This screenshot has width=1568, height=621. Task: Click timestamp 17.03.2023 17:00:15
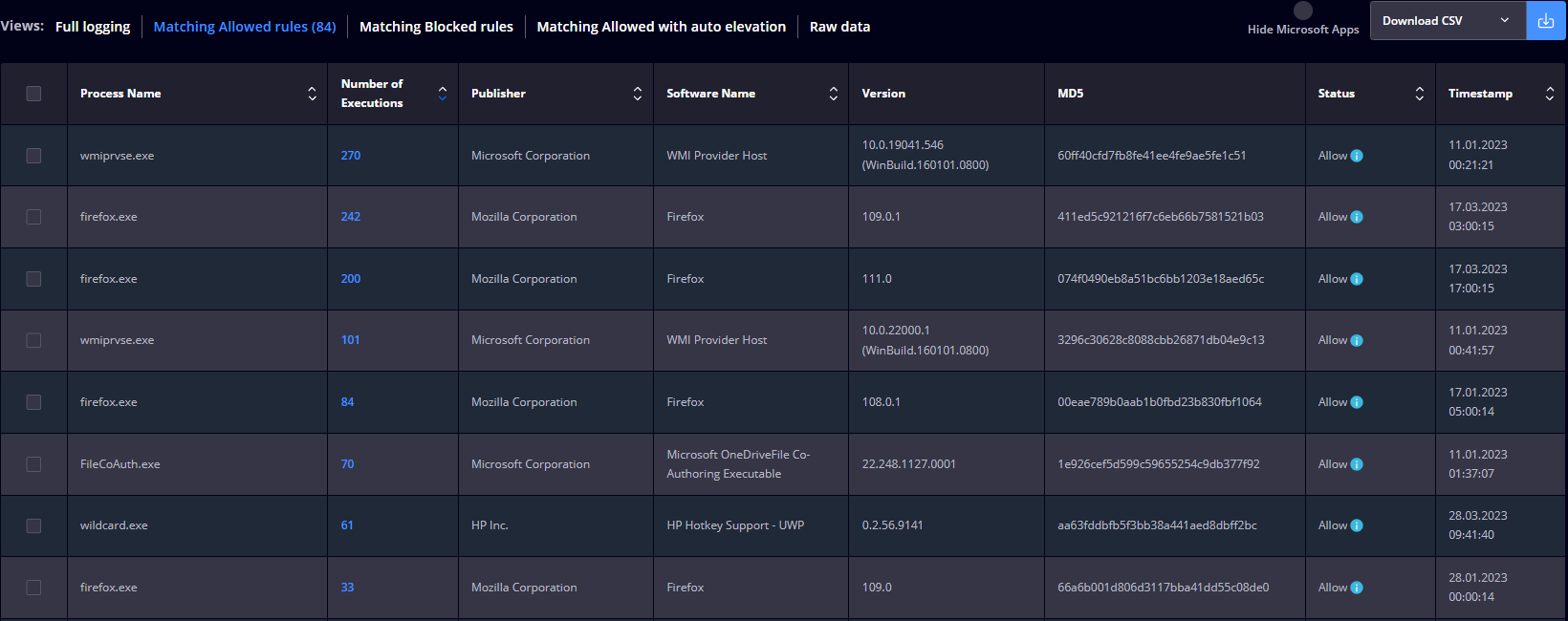(x=1478, y=279)
